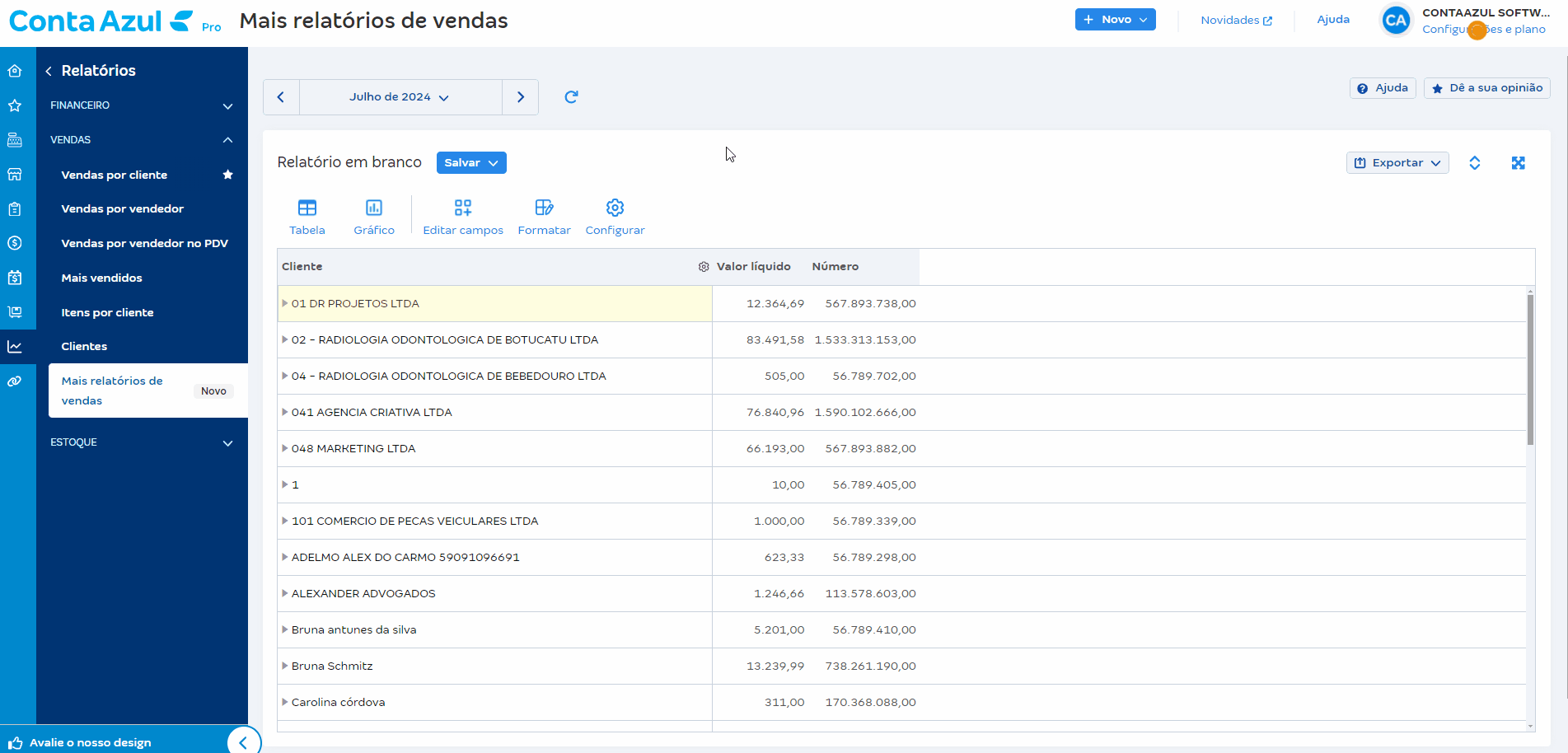Open the Salvar dropdown
The width and height of the screenshot is (1568, 753).
(471, 163)
